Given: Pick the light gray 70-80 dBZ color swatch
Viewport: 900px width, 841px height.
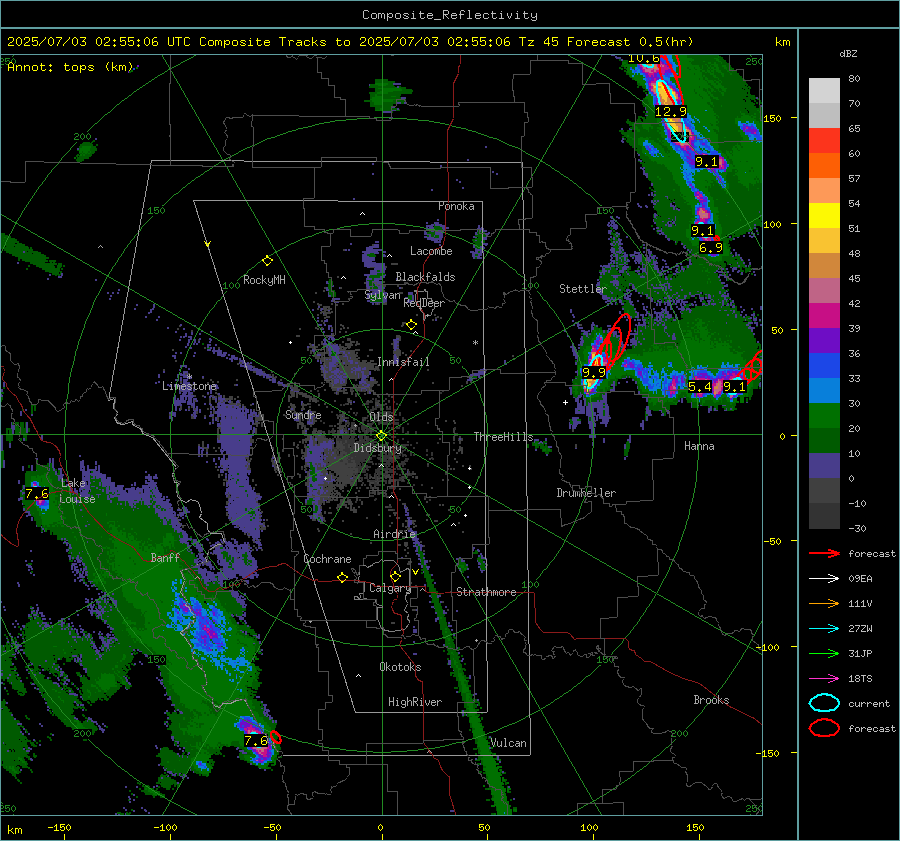Looking at the screenshot, I should [824, 91].
